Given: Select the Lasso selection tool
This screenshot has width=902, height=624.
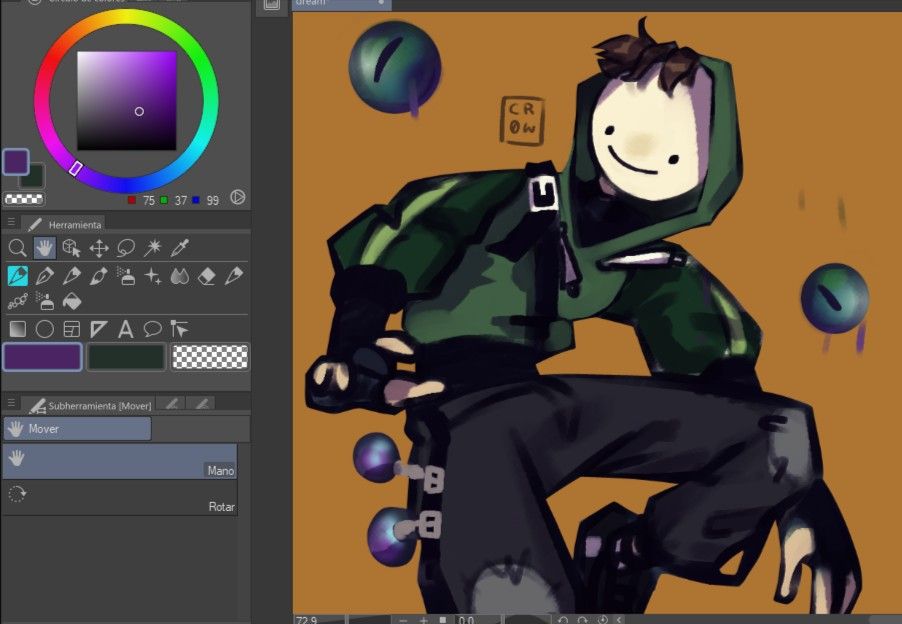Looking at the screenshot, I should coord(126,248).
